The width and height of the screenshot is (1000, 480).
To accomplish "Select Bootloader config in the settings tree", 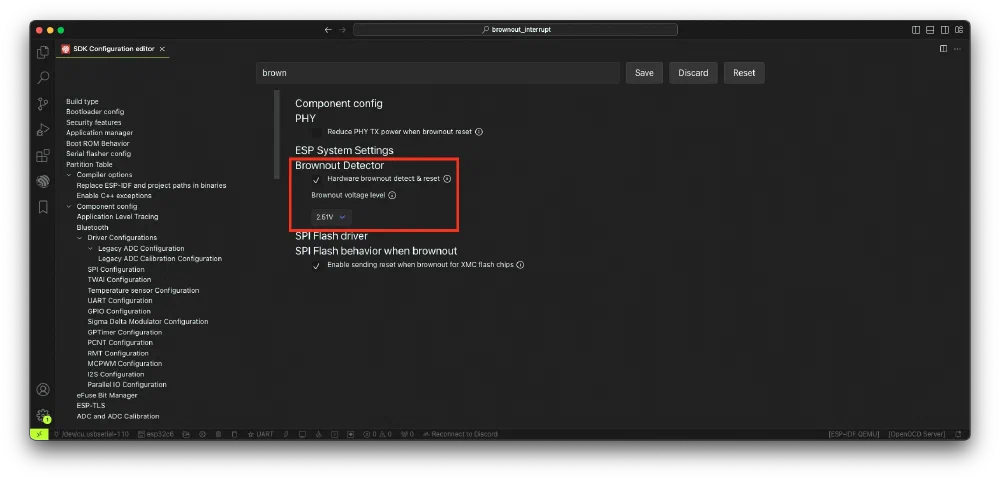I will click(95, 112).
